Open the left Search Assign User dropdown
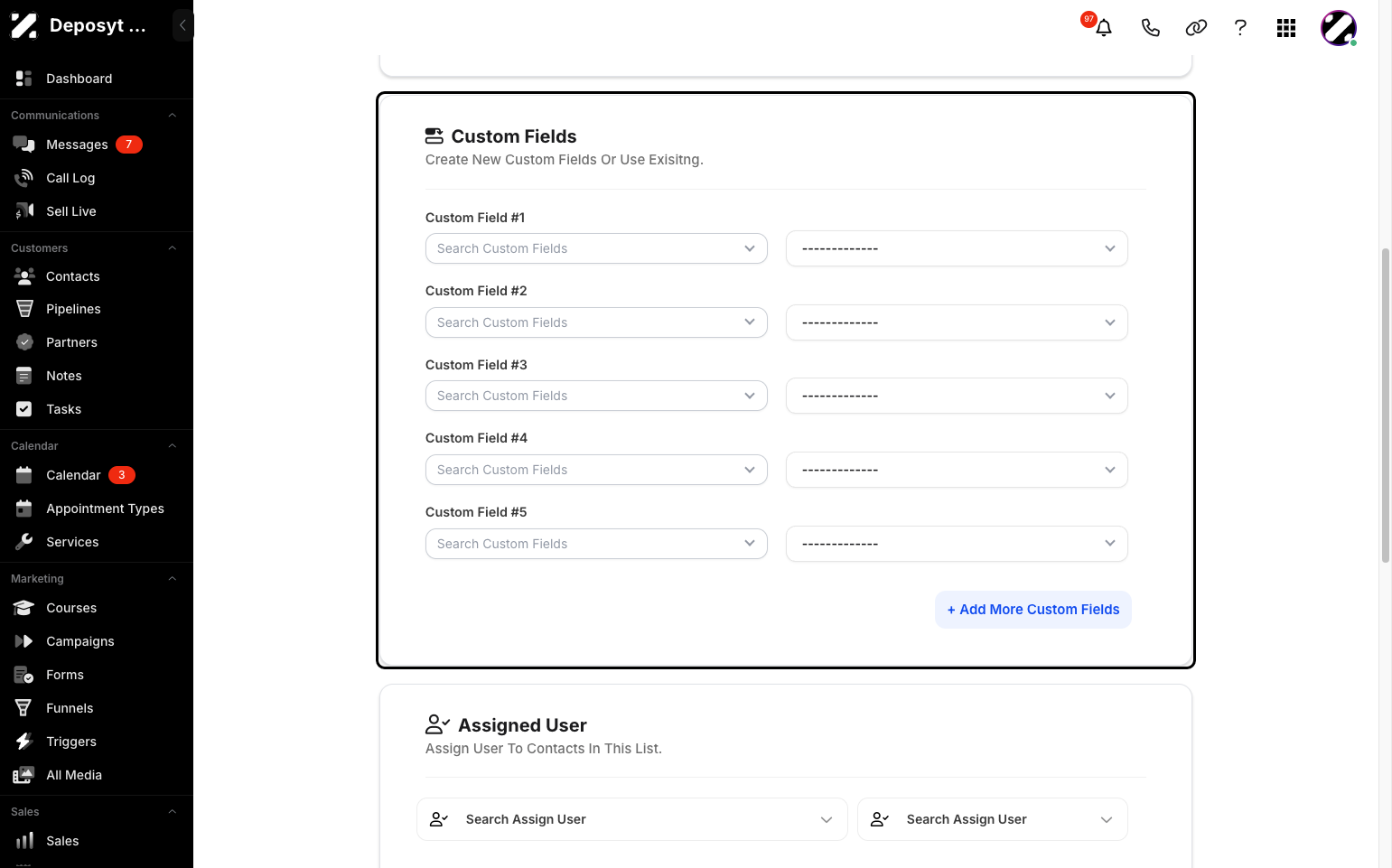 (x=632, y=819)
